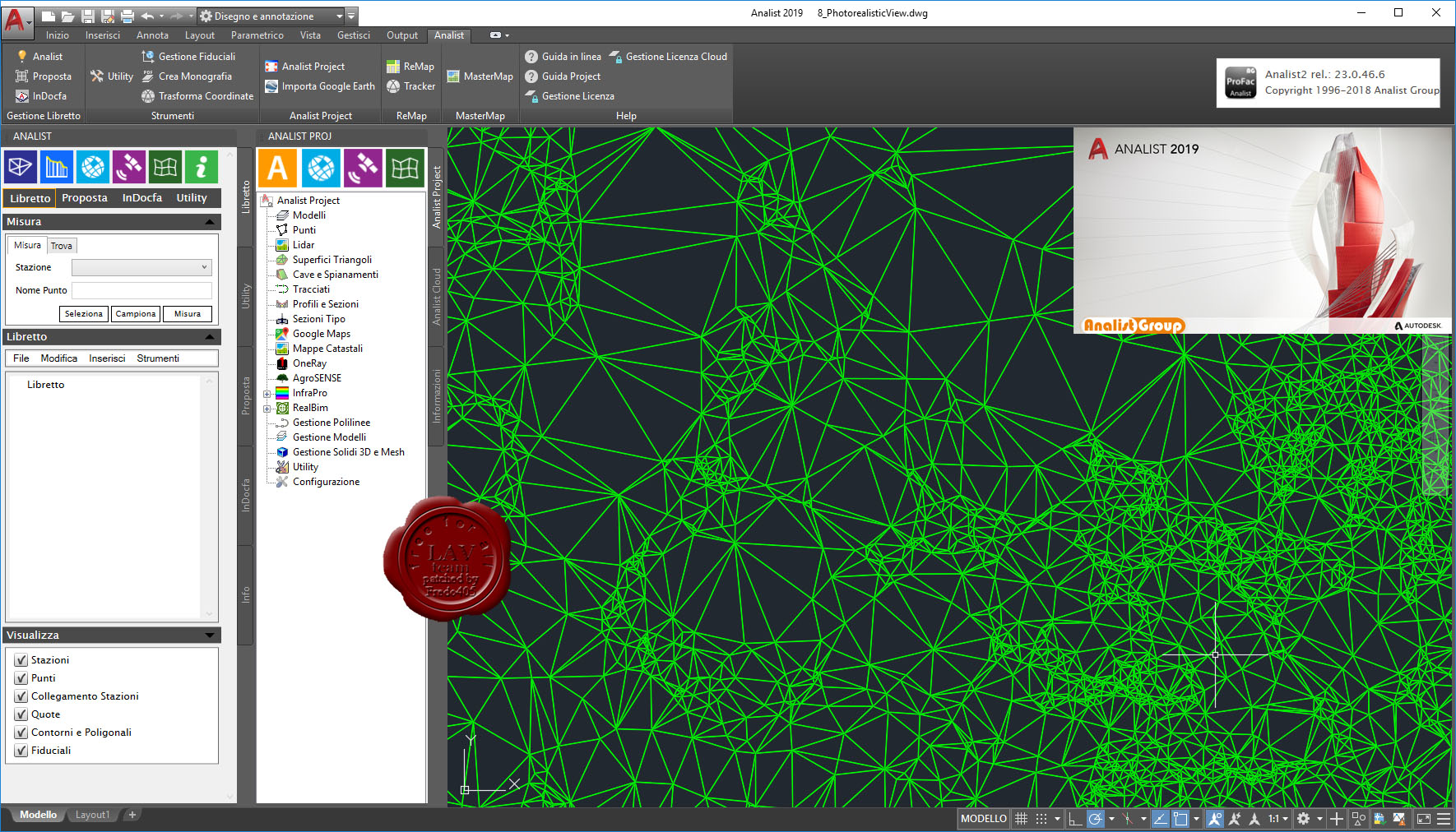Click the customization menu icon in status bar

click(x=1443, y=819)
